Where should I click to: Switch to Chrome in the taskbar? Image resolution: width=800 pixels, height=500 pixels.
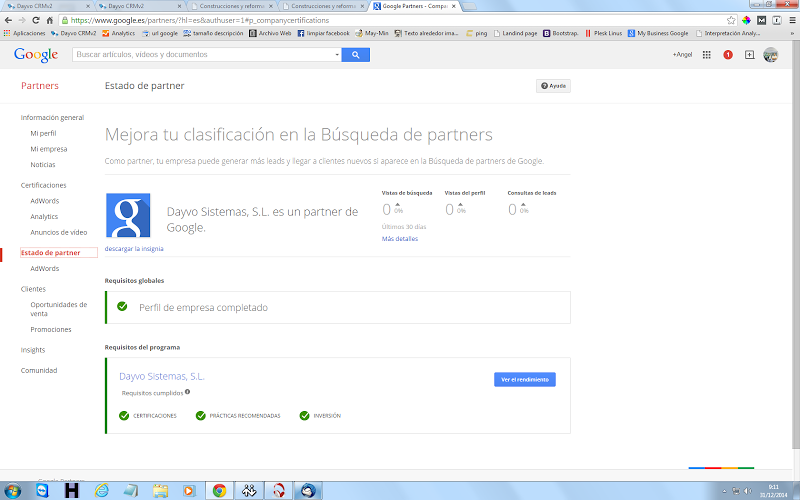pyautogui.click(x=219, y=491)
